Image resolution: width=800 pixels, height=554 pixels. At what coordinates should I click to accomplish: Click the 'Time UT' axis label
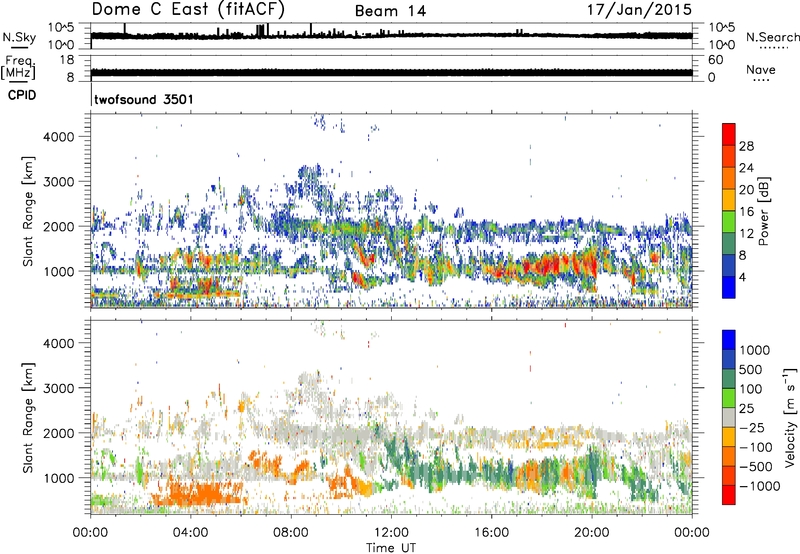(x=391, y=548)
